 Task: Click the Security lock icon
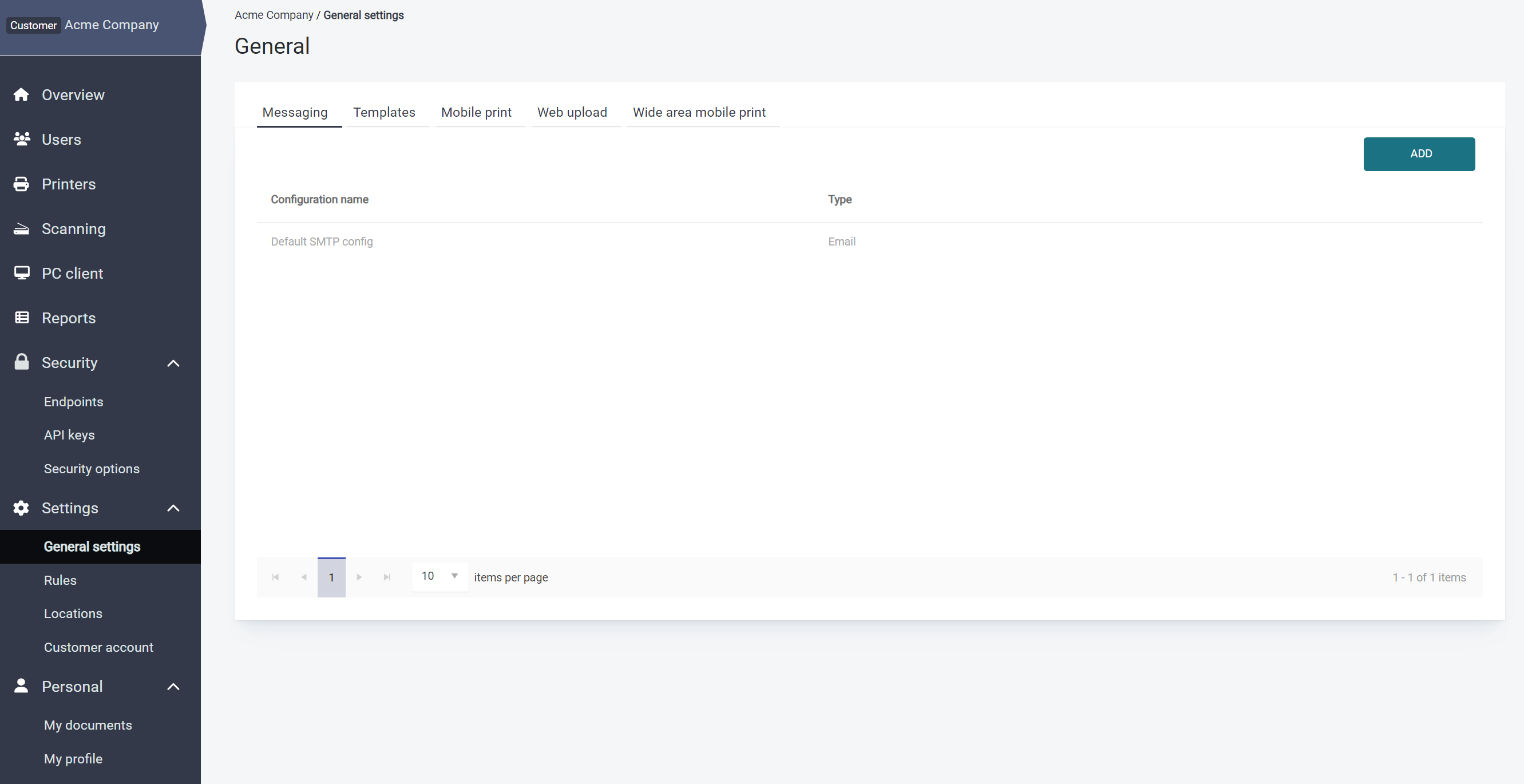(21, 362)
